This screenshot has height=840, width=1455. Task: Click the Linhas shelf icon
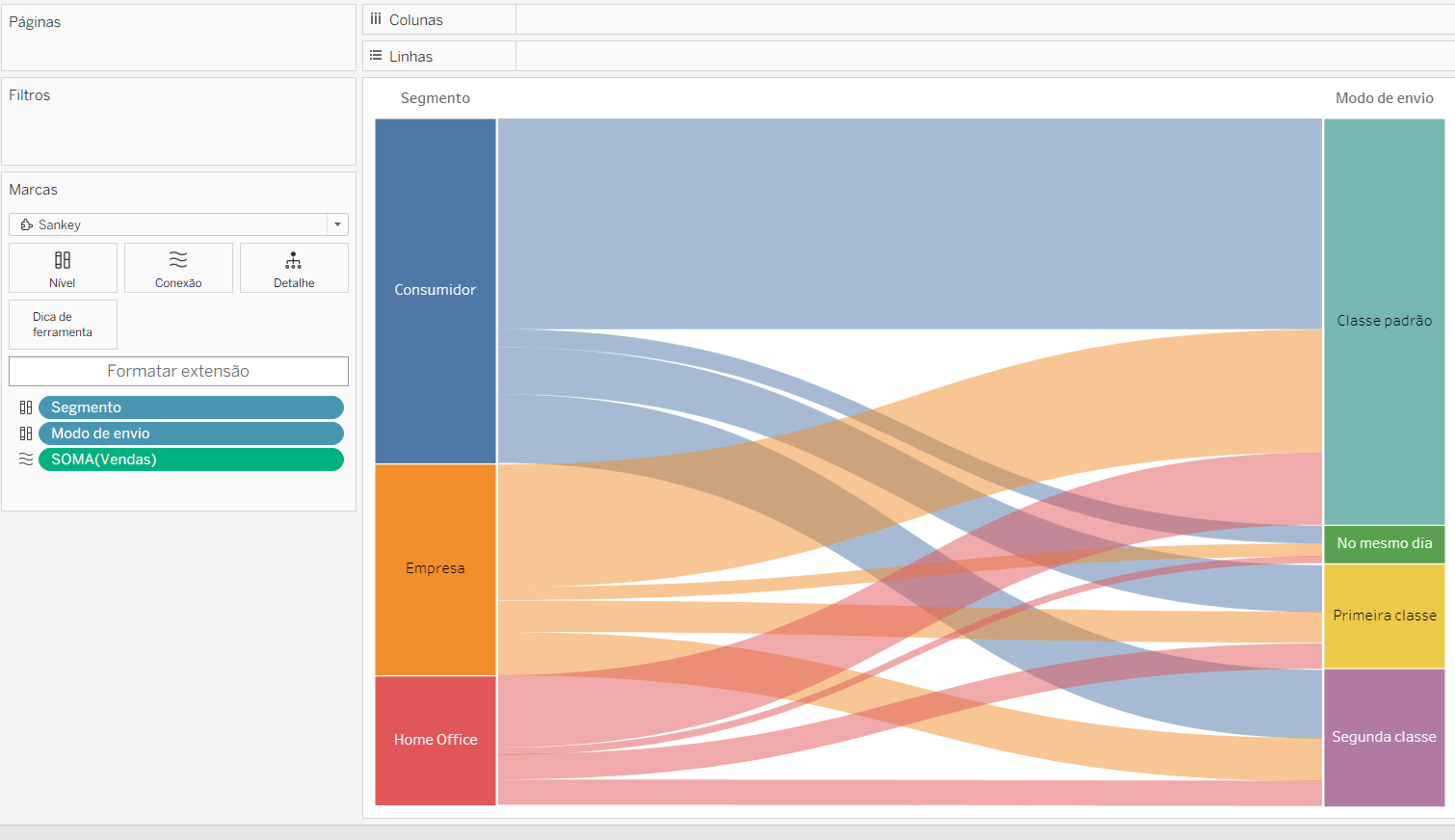click(376, 56)
